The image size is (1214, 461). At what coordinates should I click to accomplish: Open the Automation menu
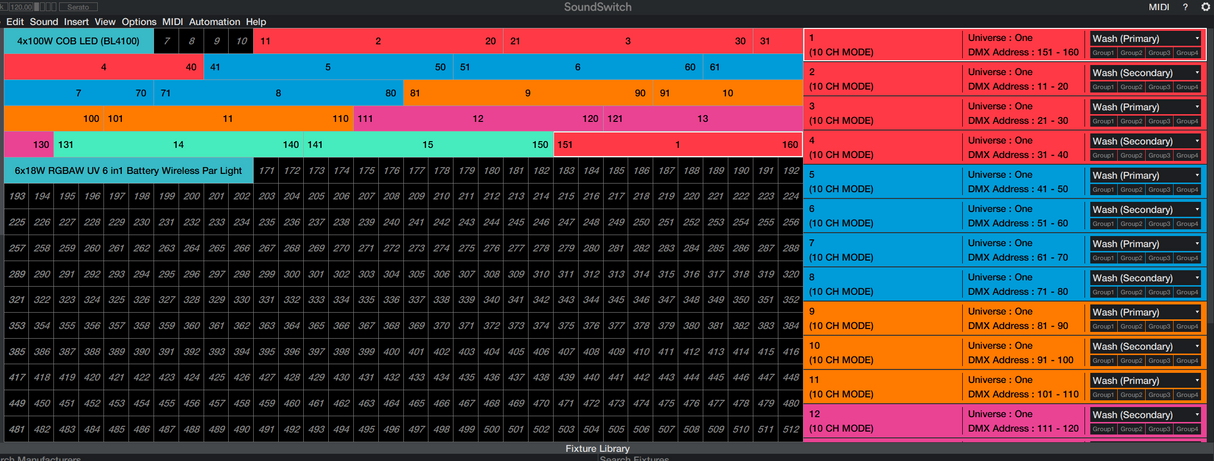[214, 21]
